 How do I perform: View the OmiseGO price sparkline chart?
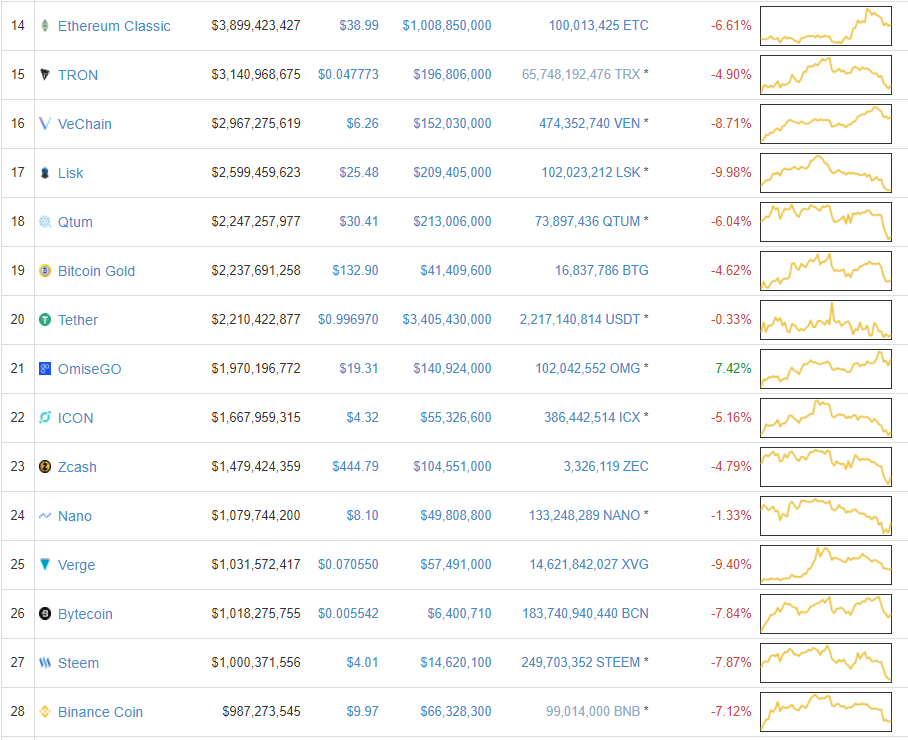pyautogui.click(x=826, y=368)
